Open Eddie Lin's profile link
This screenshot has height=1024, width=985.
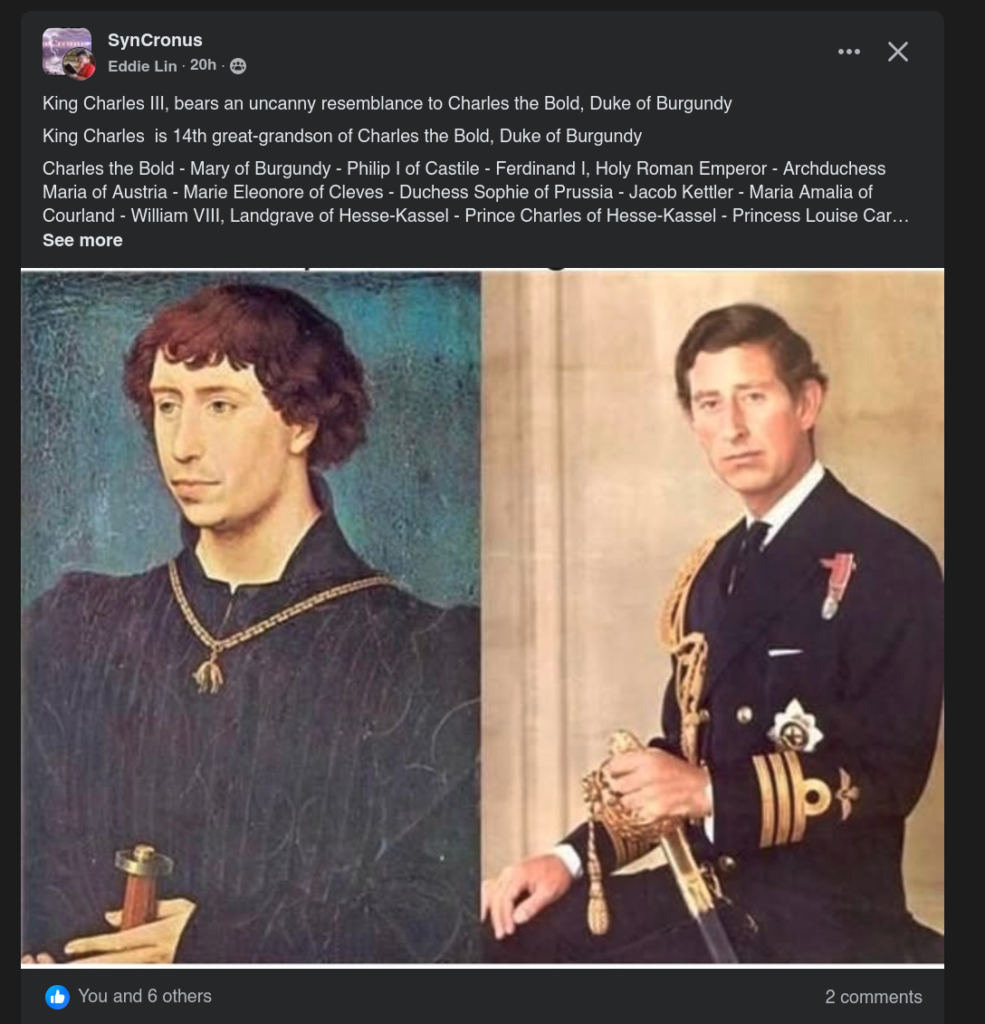click(142, 66)
